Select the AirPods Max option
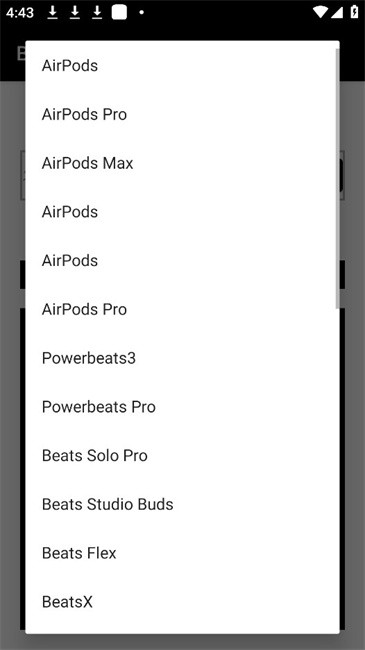The width and height of the screenshot is (365, 650). 182,163
